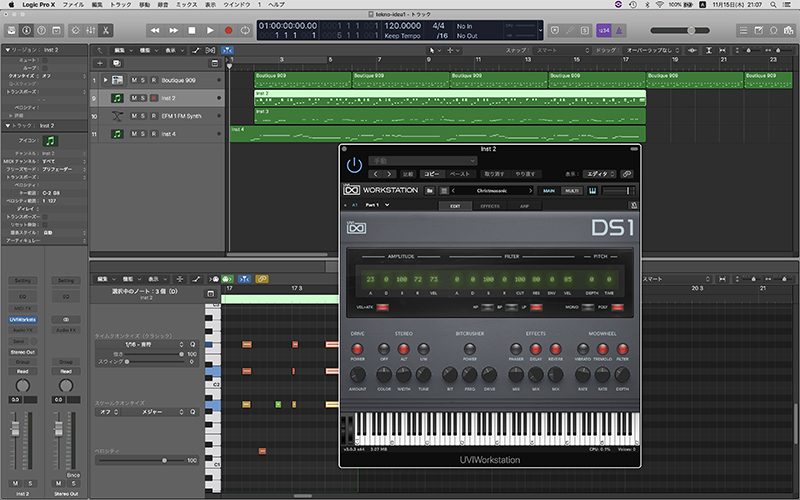Collapse the Region inspector disclosure triangle
The height and width of the screenshot is (500, 800).
point(8,50)
